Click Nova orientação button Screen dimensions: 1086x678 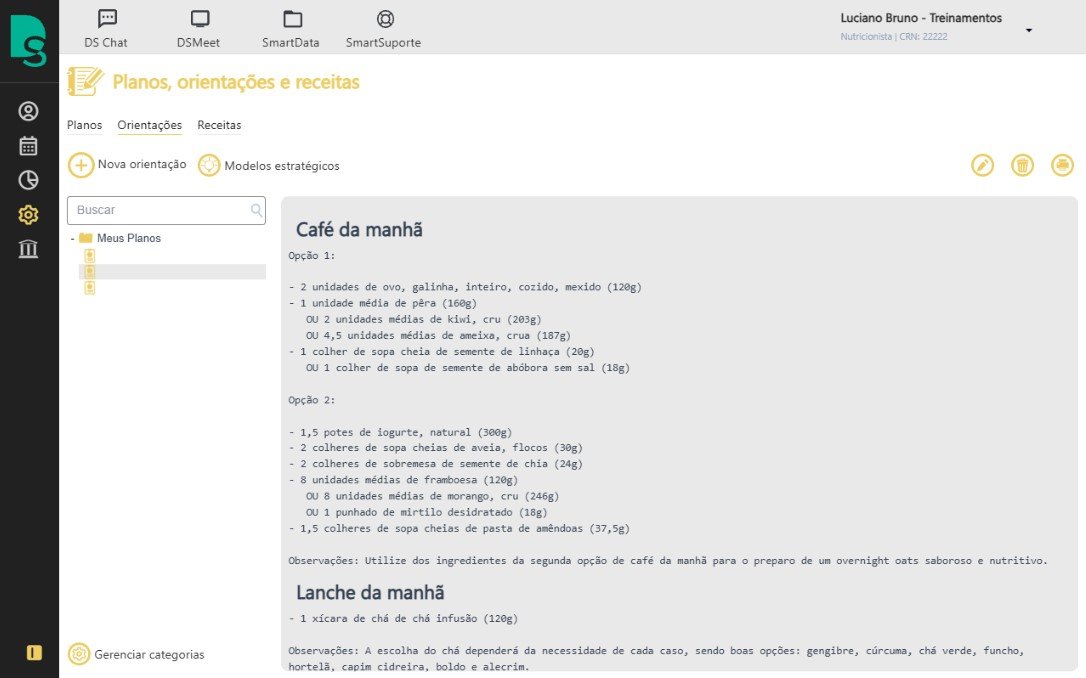[127, 166]
